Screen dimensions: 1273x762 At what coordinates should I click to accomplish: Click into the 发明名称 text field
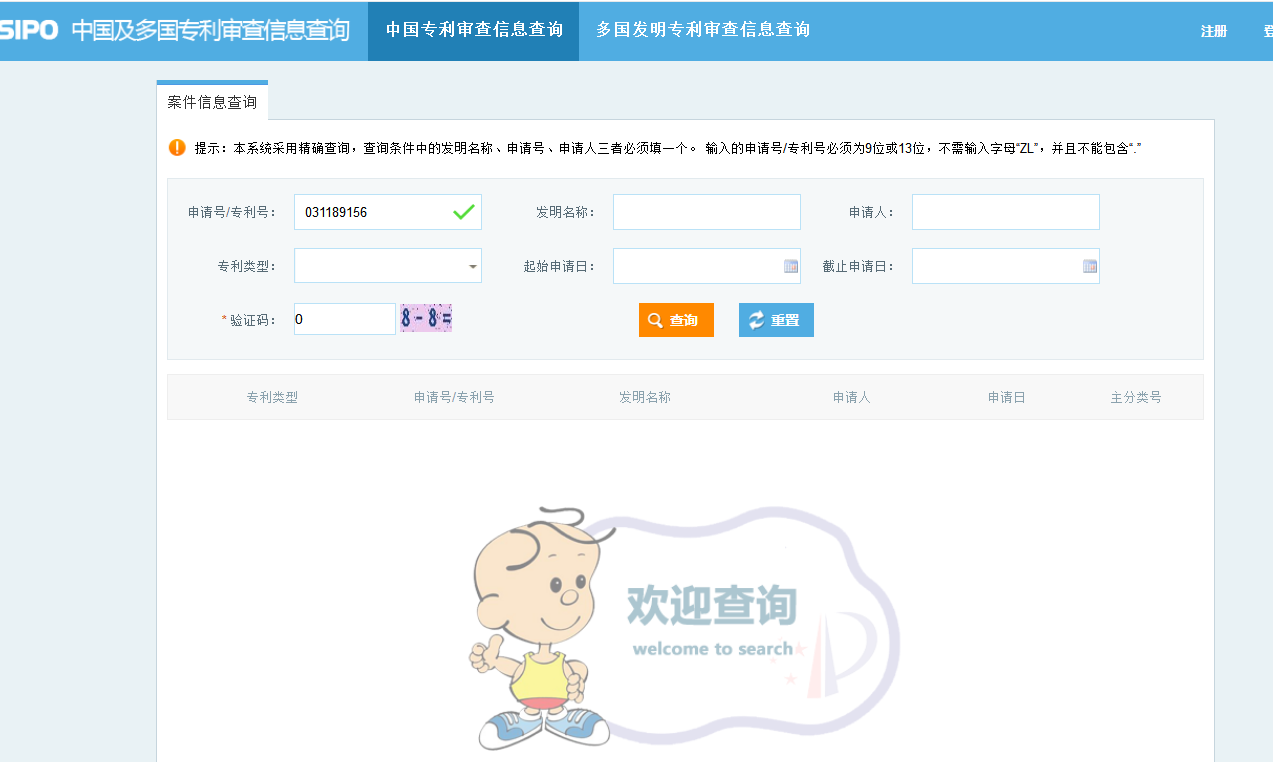pyautogui.click(x=706, y=212)
